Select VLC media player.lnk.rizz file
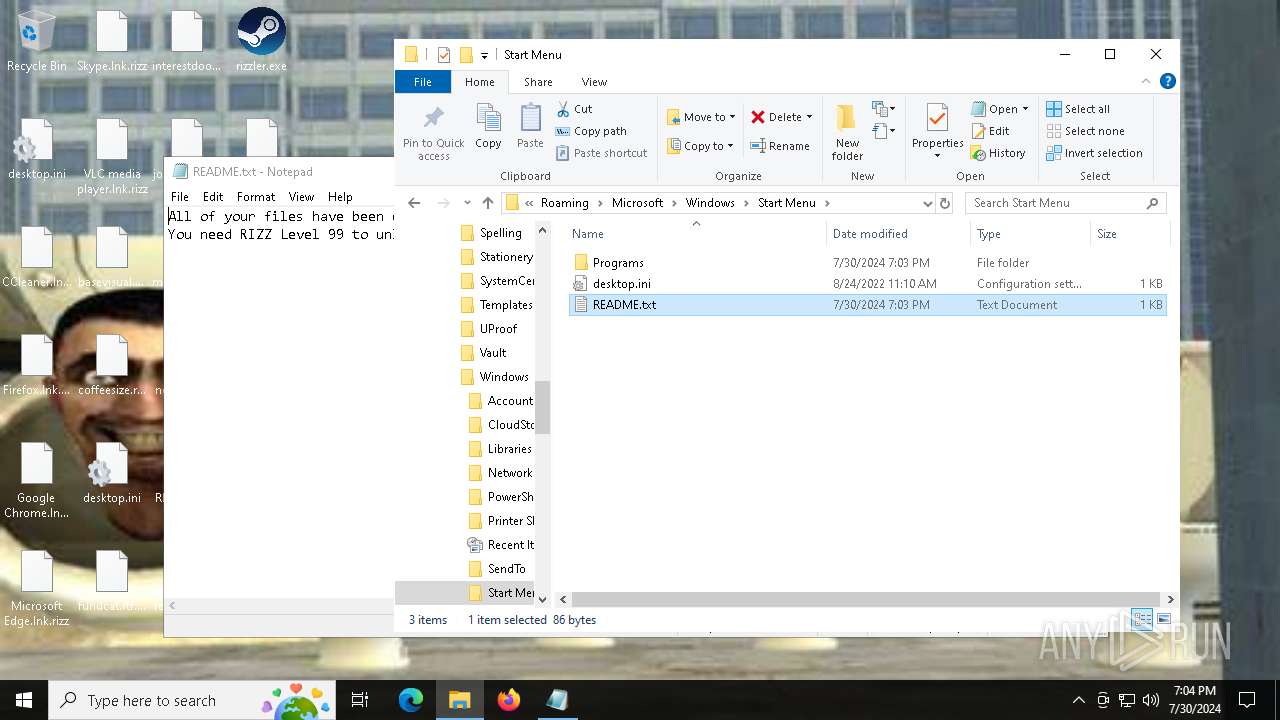Viewport: 1280px width, 720px height. coord(112,157)
